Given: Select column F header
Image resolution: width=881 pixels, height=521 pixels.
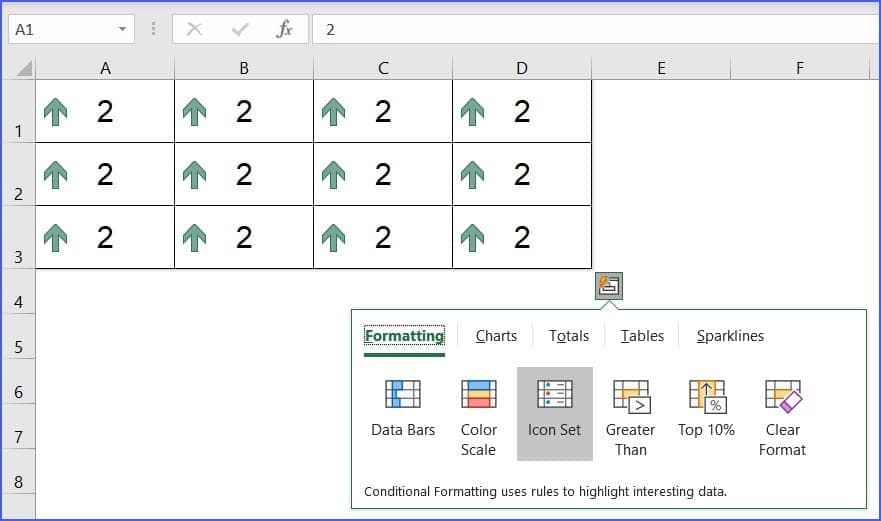Looking at the screenshot, I should pyautogui.click(x=800, y=69).
